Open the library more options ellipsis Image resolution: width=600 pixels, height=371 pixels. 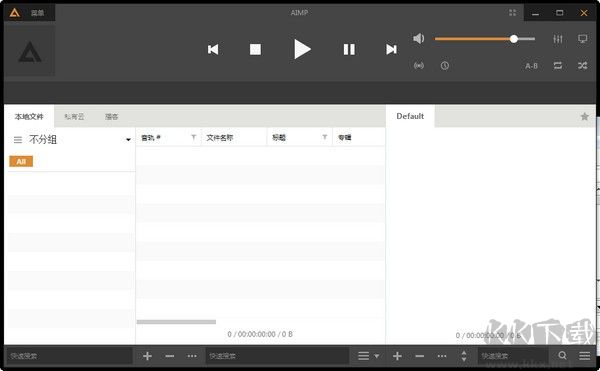(192, 356)
